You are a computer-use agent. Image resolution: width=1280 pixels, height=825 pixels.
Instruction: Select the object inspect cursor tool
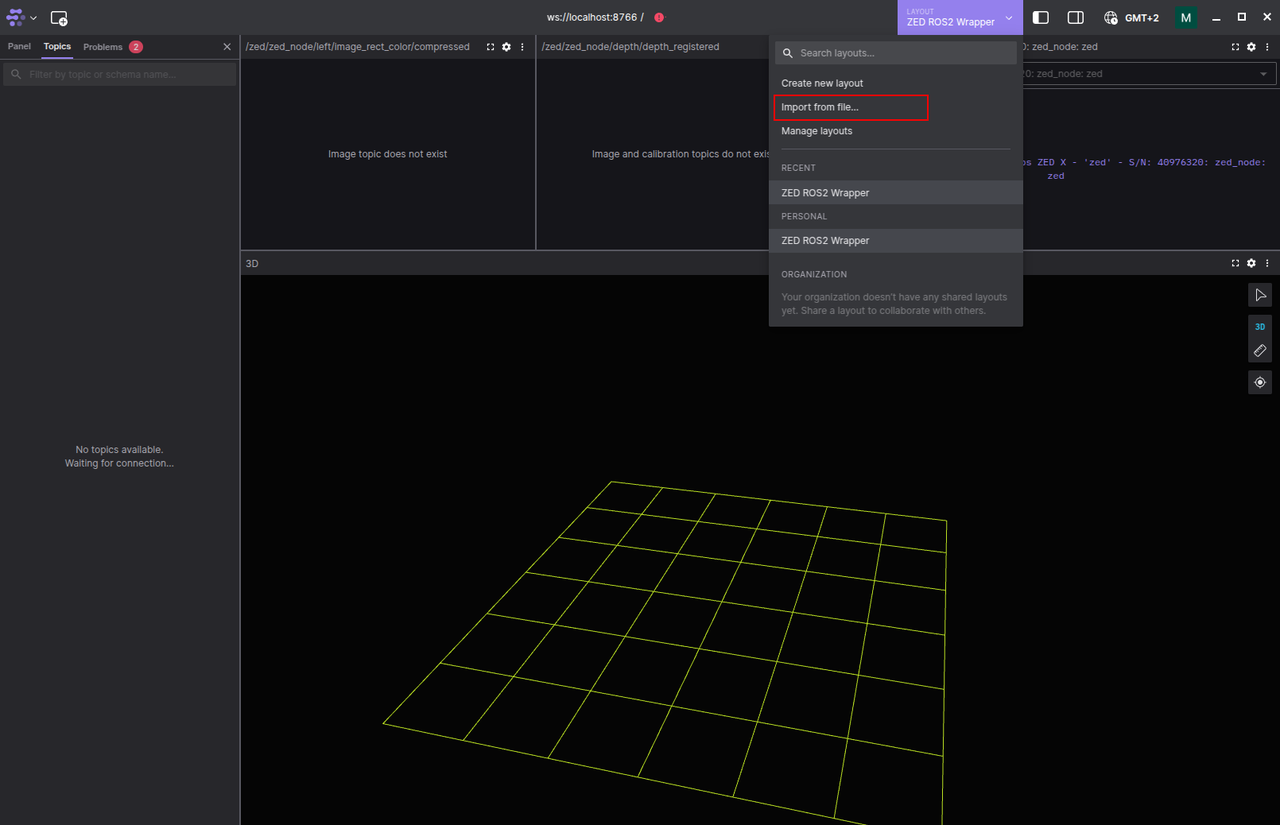pyautogui.click(x=1260, y=295)
